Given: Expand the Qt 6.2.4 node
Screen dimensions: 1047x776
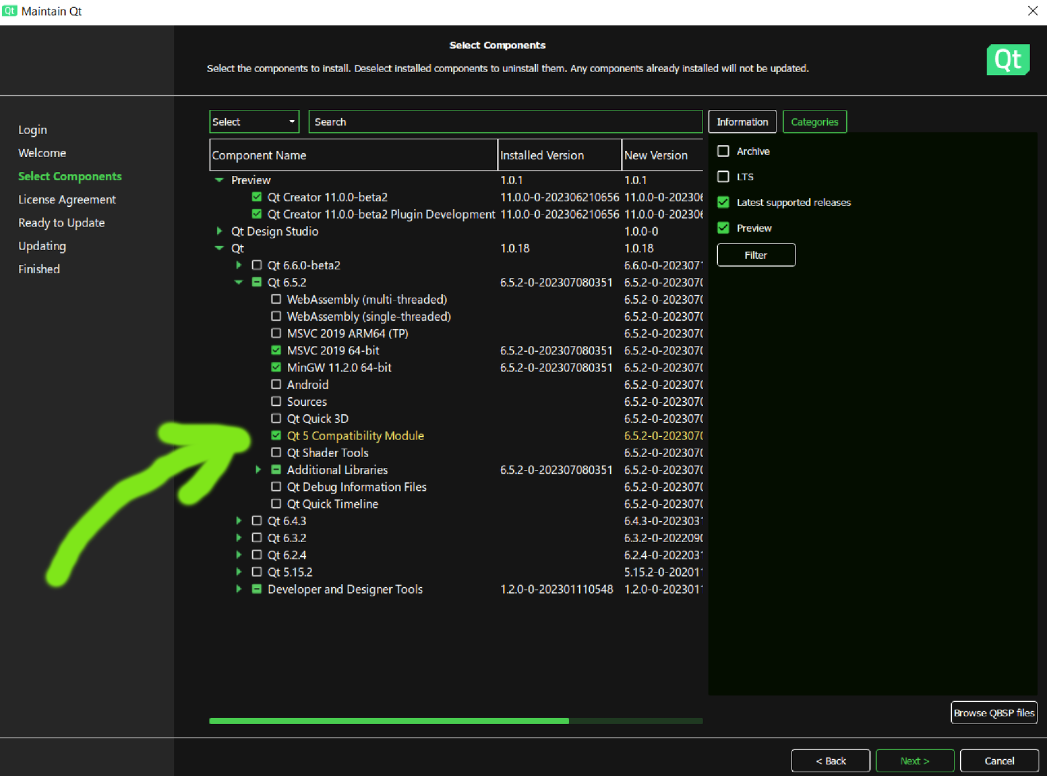Looking at the screenshot, I should (238, 555).
